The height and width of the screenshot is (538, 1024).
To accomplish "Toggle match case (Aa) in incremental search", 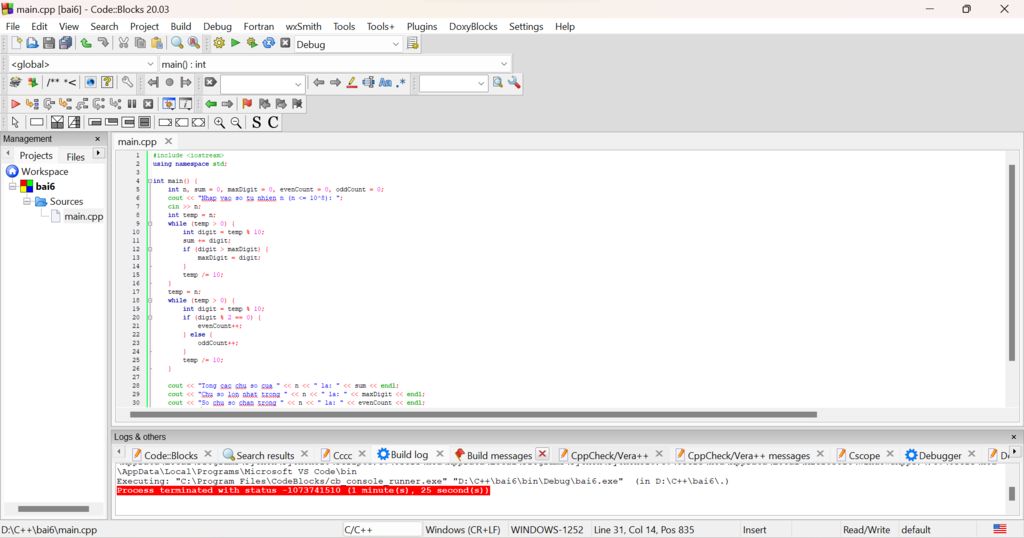I will pos(385,82).
